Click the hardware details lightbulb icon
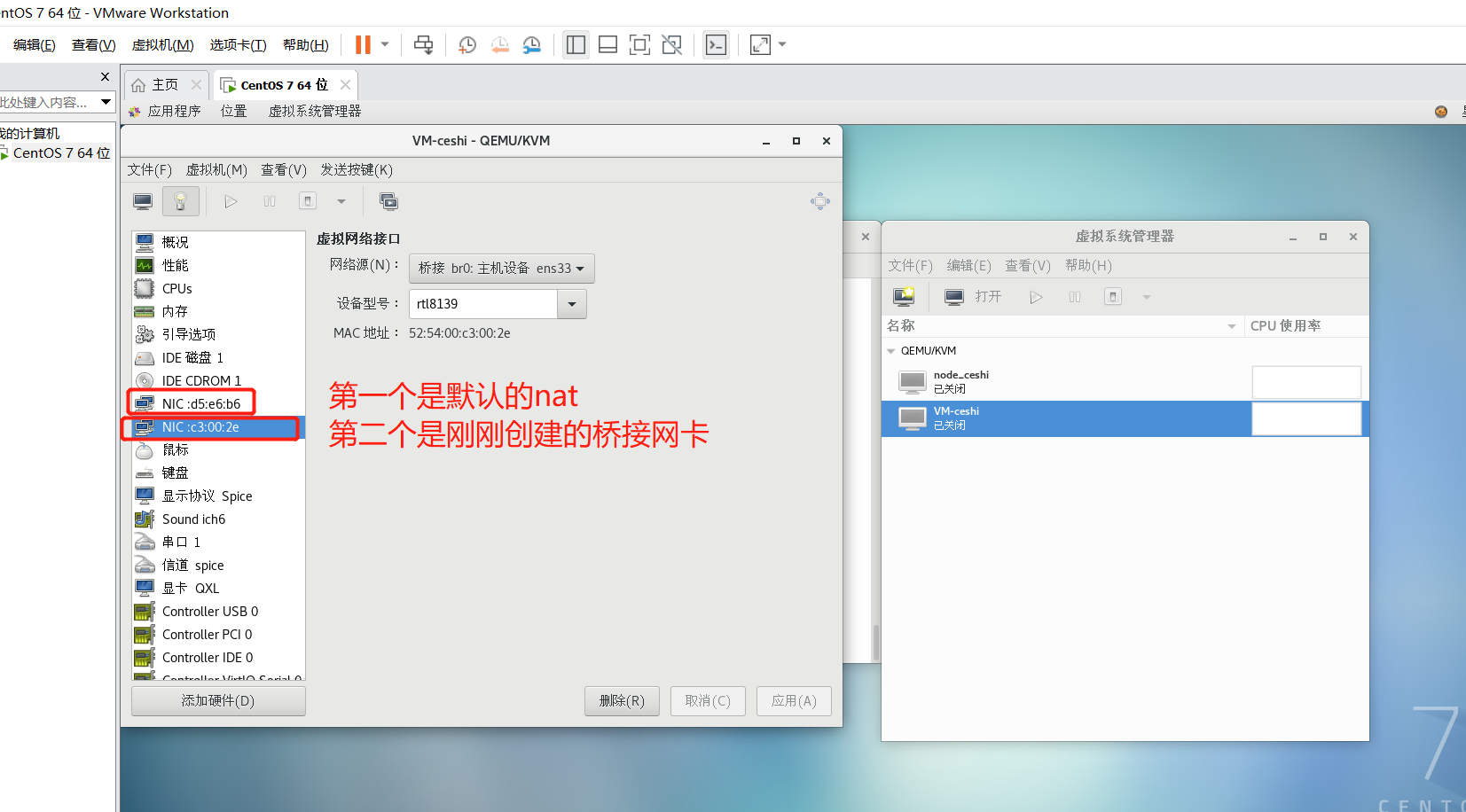 click(x=180, y=201)
